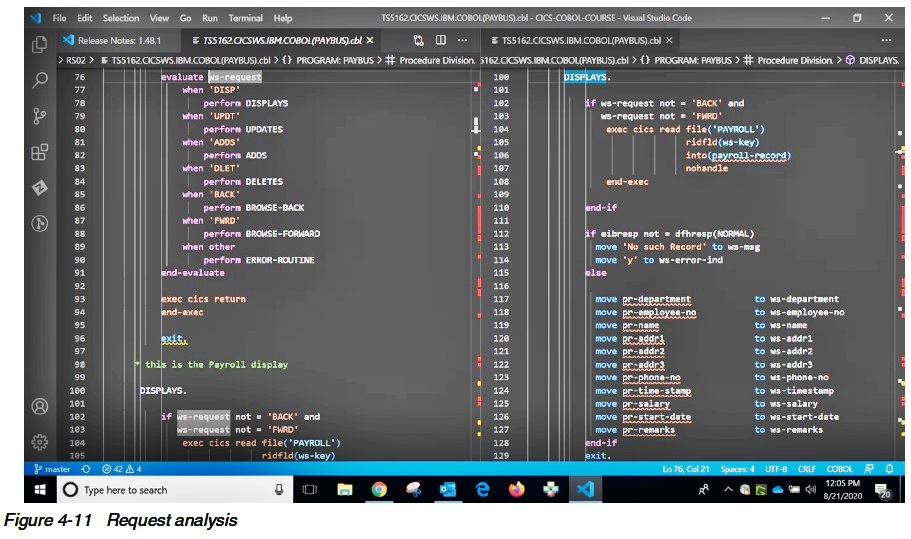Open more actions menu of right editor group

pyautogui.click(x=884, y=40)
